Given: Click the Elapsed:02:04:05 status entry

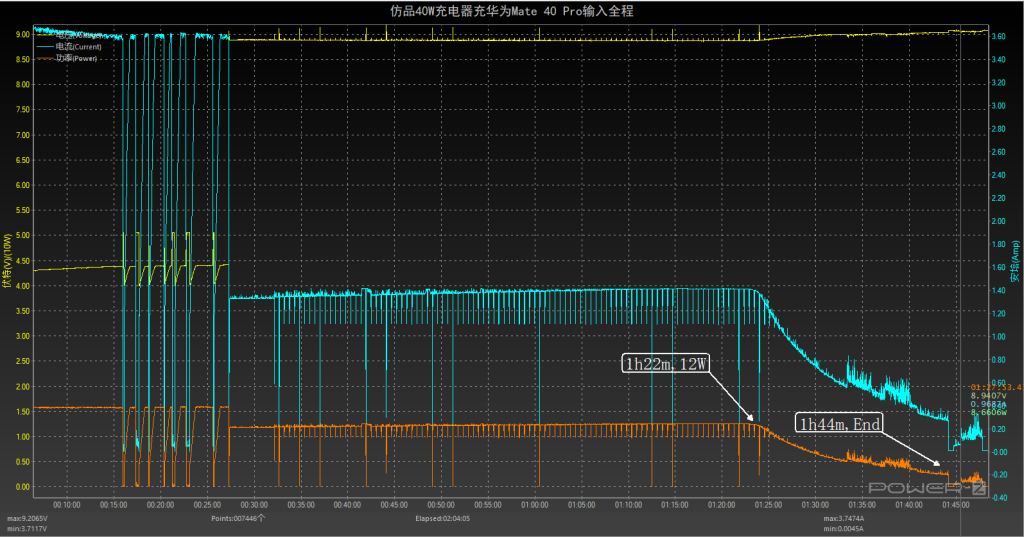Looking at the screenshot, I should pyautogui.click(x=442, y=519).
